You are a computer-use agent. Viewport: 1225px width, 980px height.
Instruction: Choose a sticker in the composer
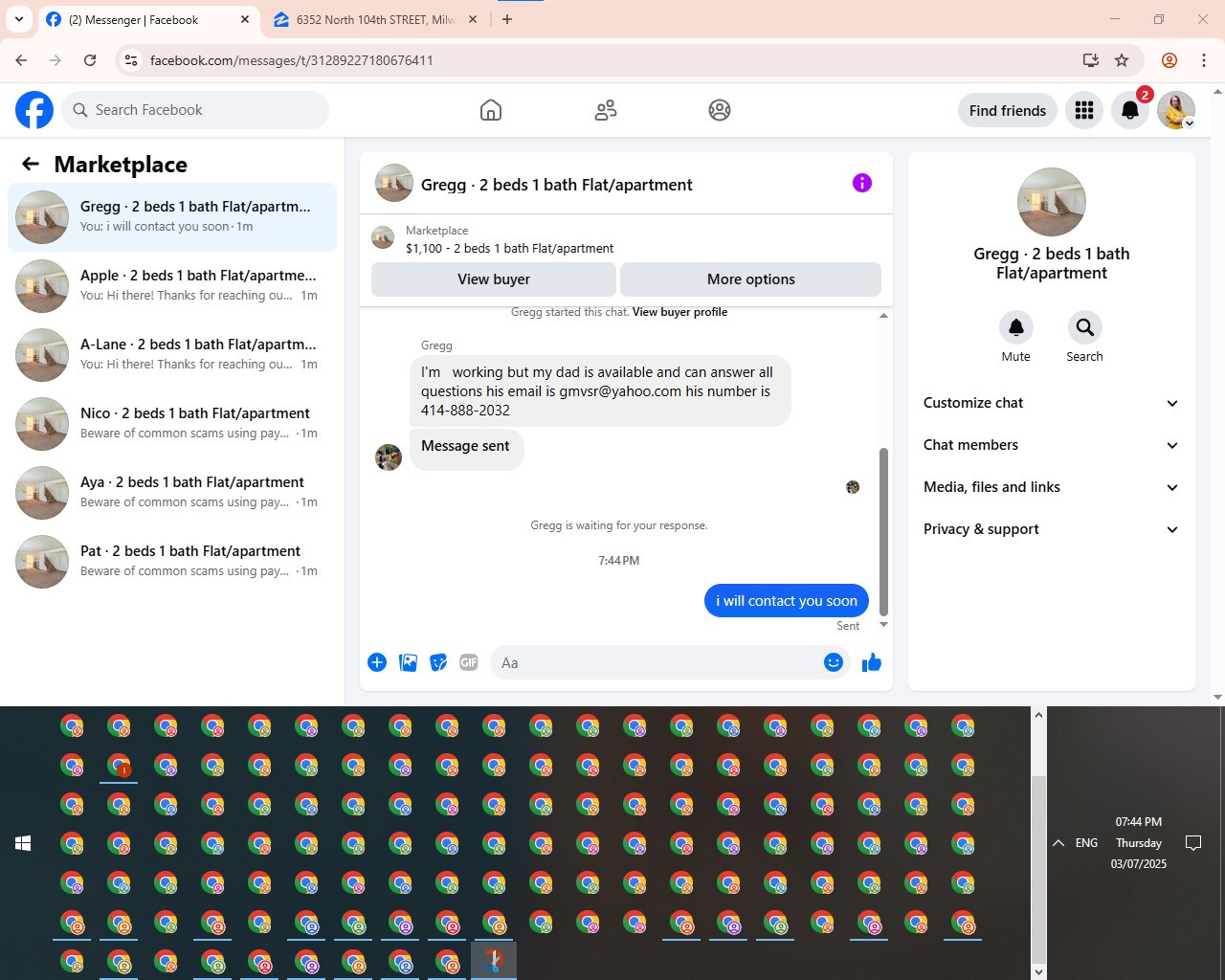[x=438, y=662]
